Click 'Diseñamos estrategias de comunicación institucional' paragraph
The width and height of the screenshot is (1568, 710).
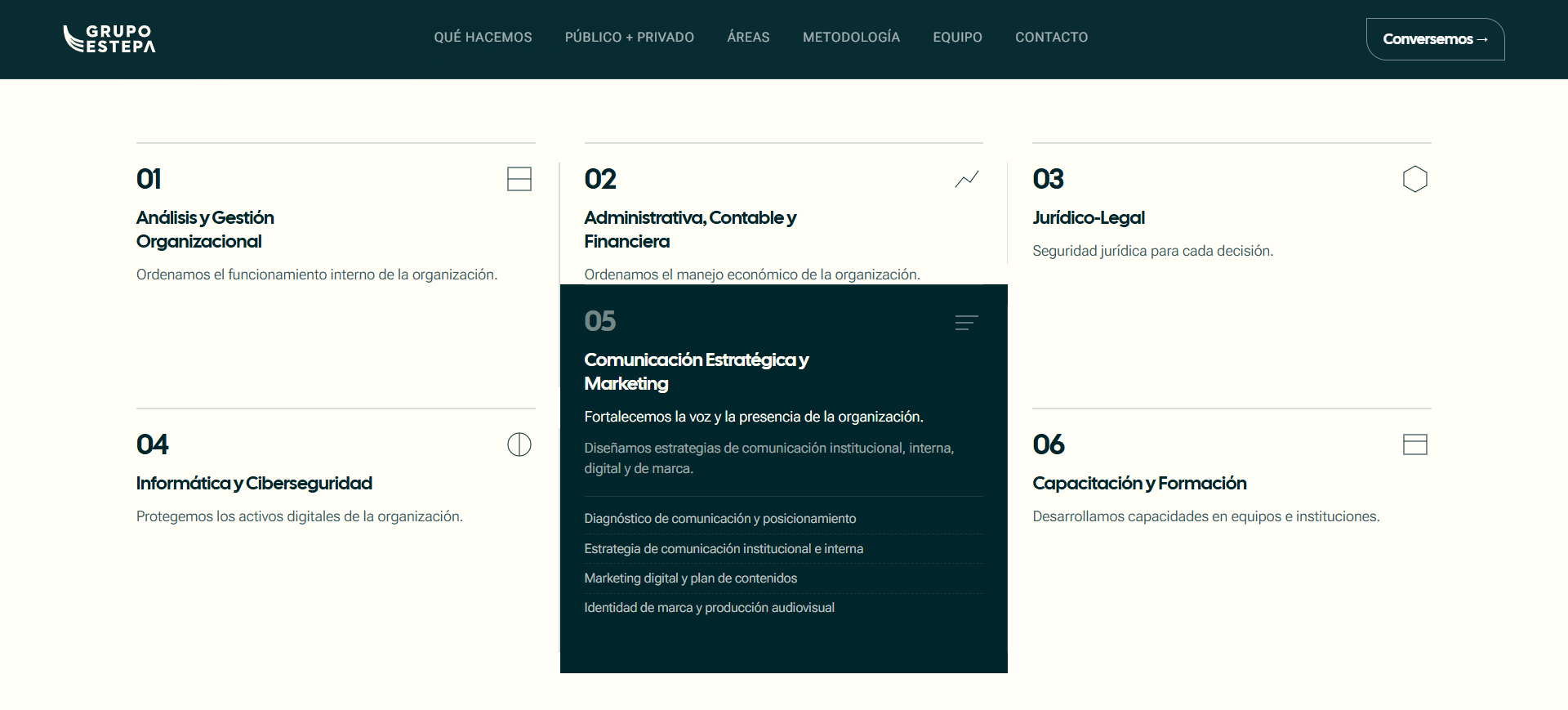(x=769, y=458)
